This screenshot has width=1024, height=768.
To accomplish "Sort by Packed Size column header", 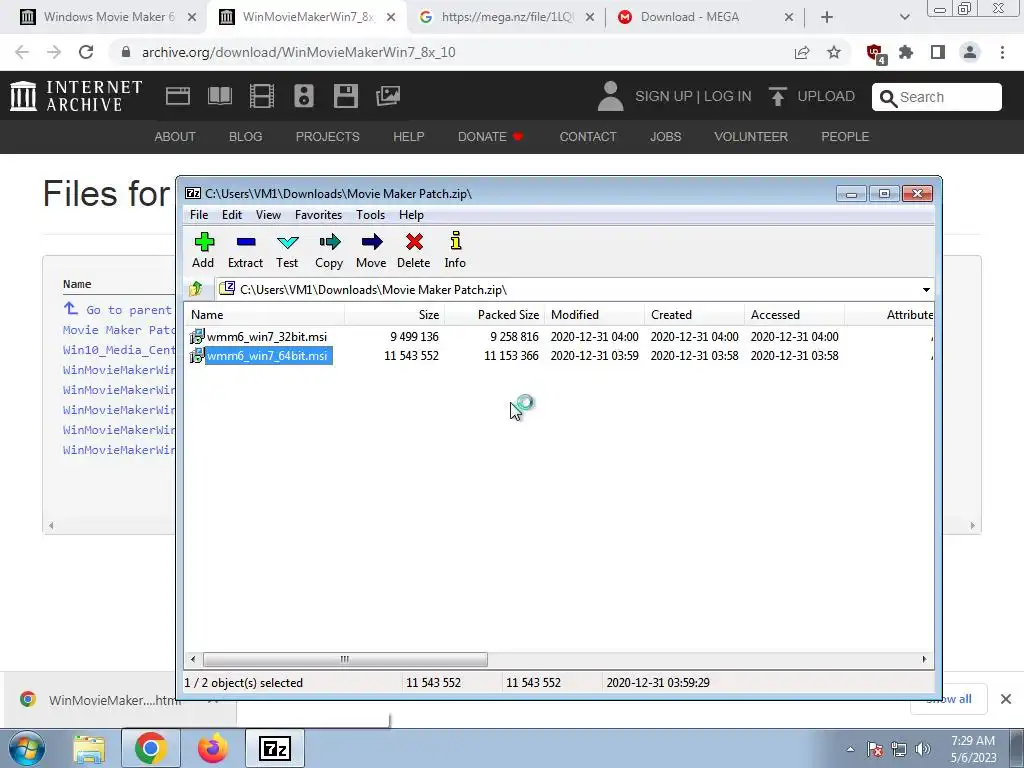I will (494, 314).
